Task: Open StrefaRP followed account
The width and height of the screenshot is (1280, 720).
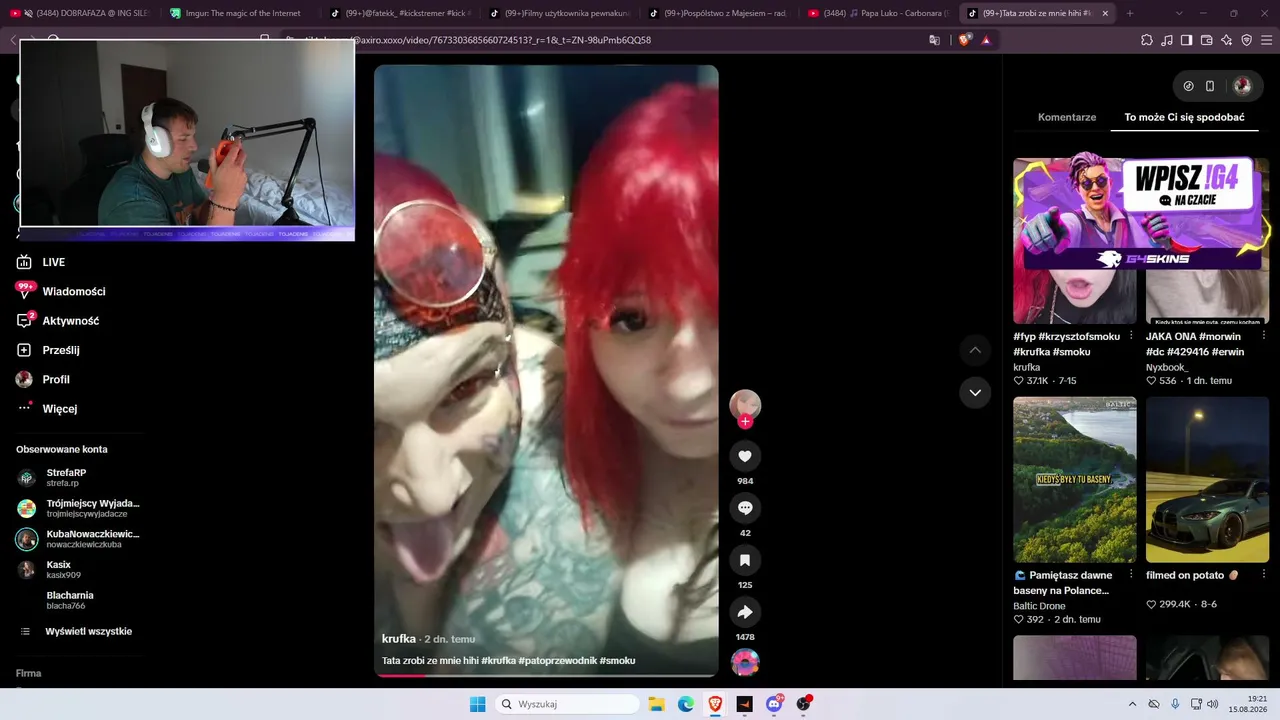Action: click(78, 478)
